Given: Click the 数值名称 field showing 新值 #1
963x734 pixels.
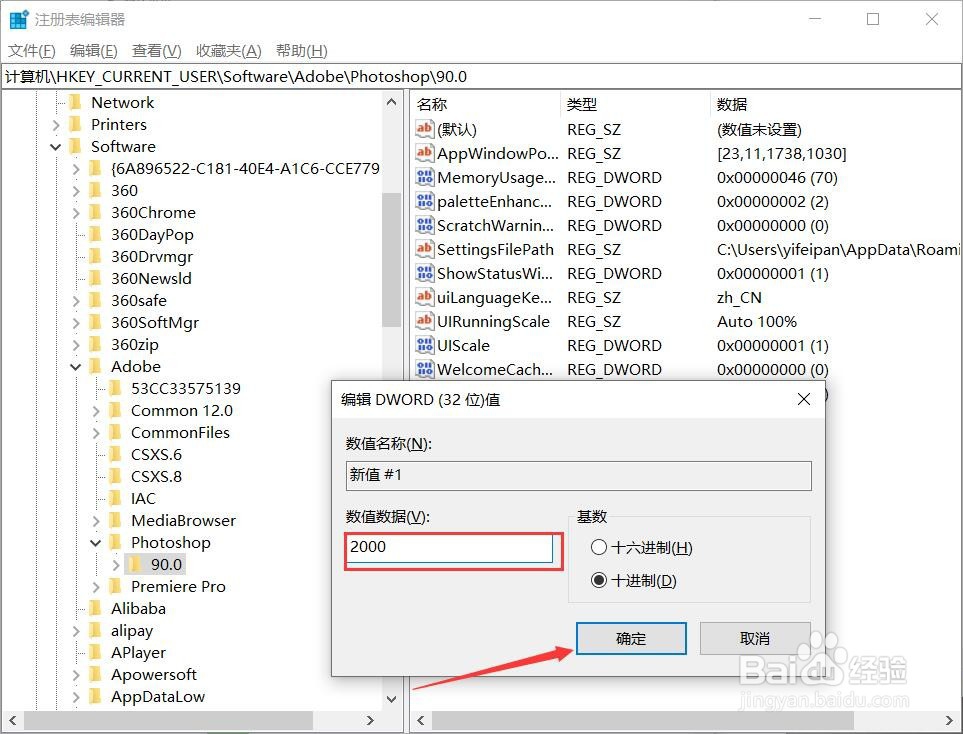Looking at the screenshot, I should point(579,475).
